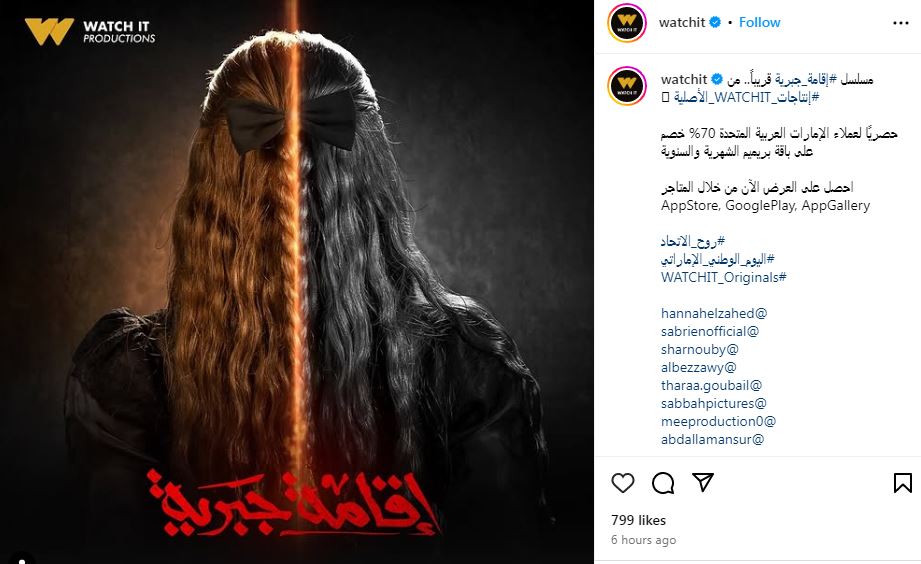The image size is (921, 564).
Task: Share post using the paper plane icon
Action: coord(703,482)
